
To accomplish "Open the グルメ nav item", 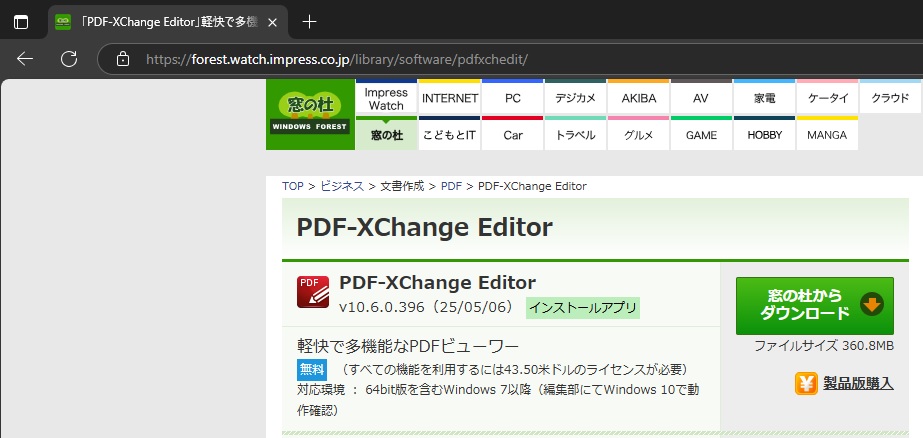I will (639, 134).
